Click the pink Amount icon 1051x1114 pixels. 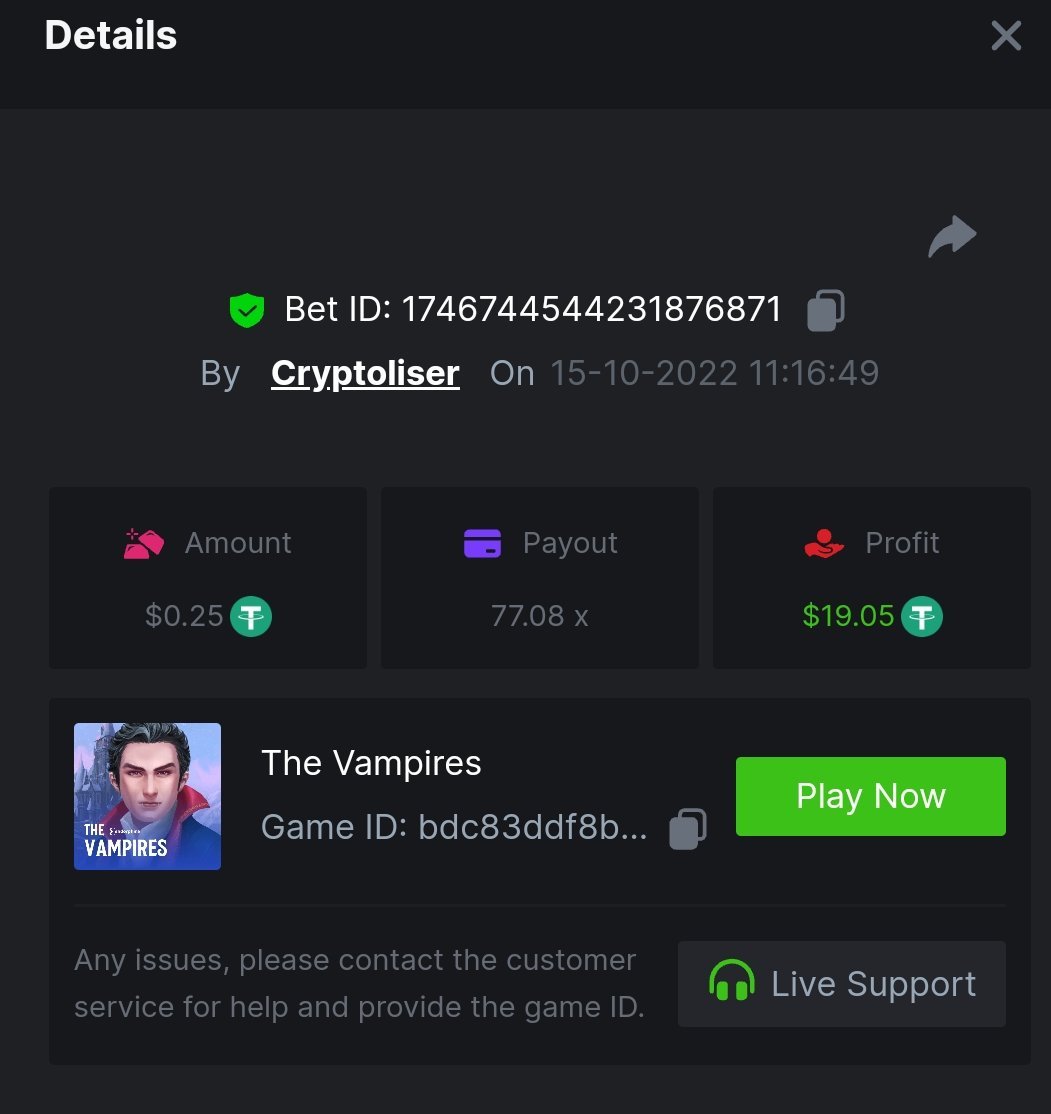tap(143, 543)
